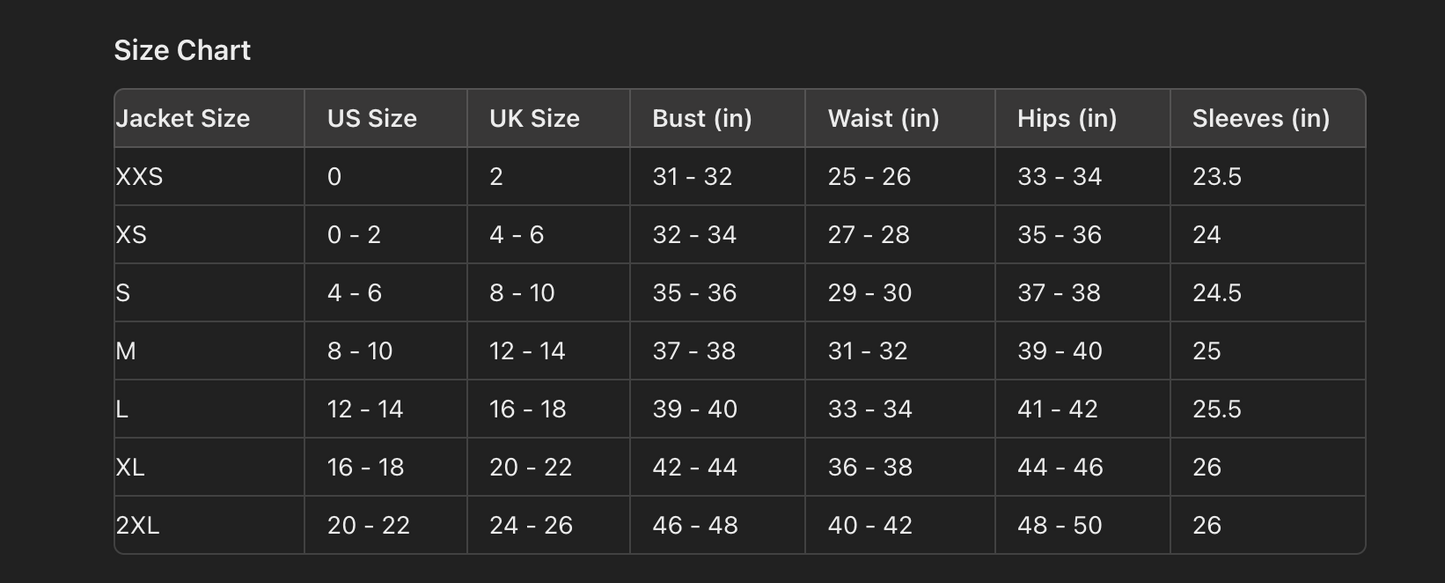The width and height of the screenshot is (1445, 583).
Task: Select the 23.5 sleeves value
Action: point(1217,177)
